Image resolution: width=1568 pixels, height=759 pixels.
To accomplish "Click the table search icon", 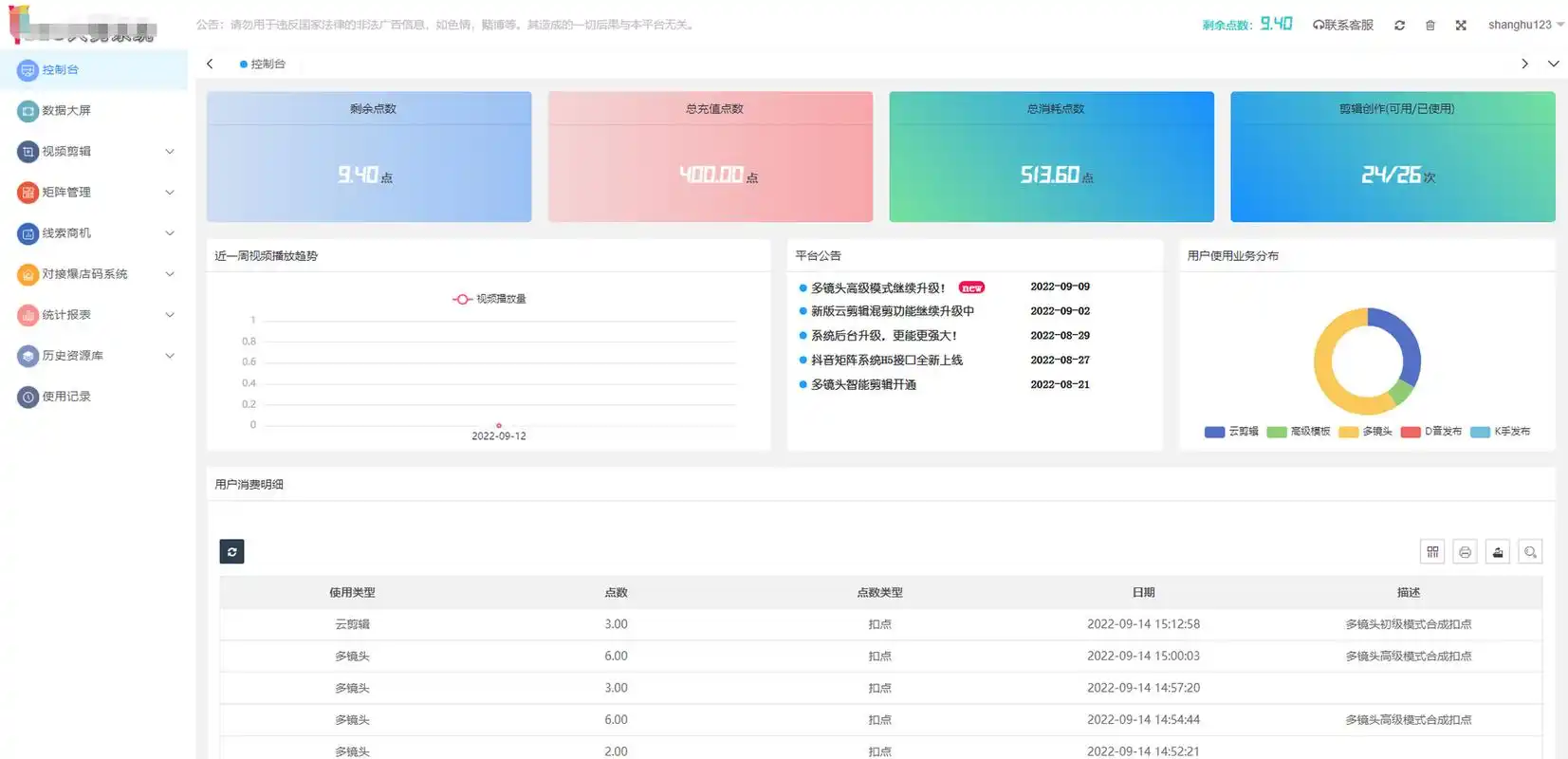I will coord(1530,552).
